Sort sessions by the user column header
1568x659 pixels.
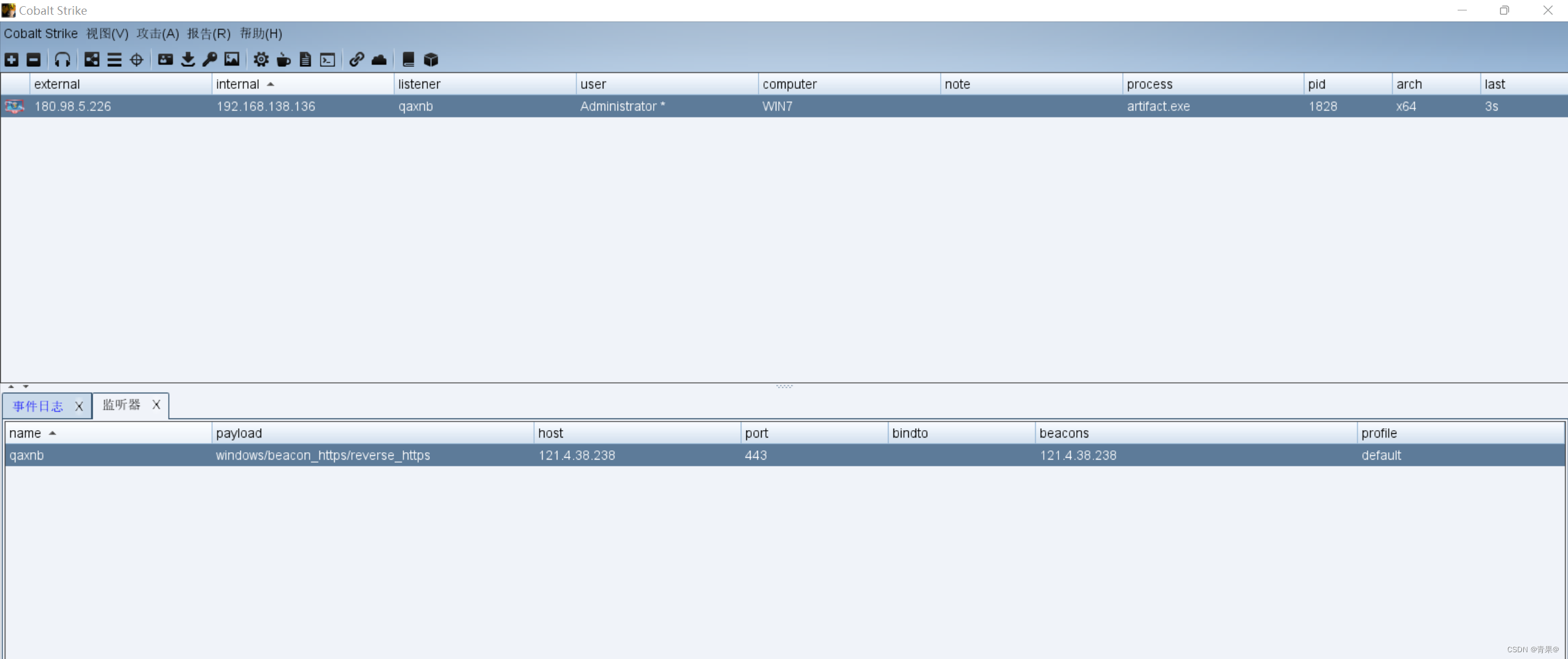pyautogui.click(x=667, y=84)
